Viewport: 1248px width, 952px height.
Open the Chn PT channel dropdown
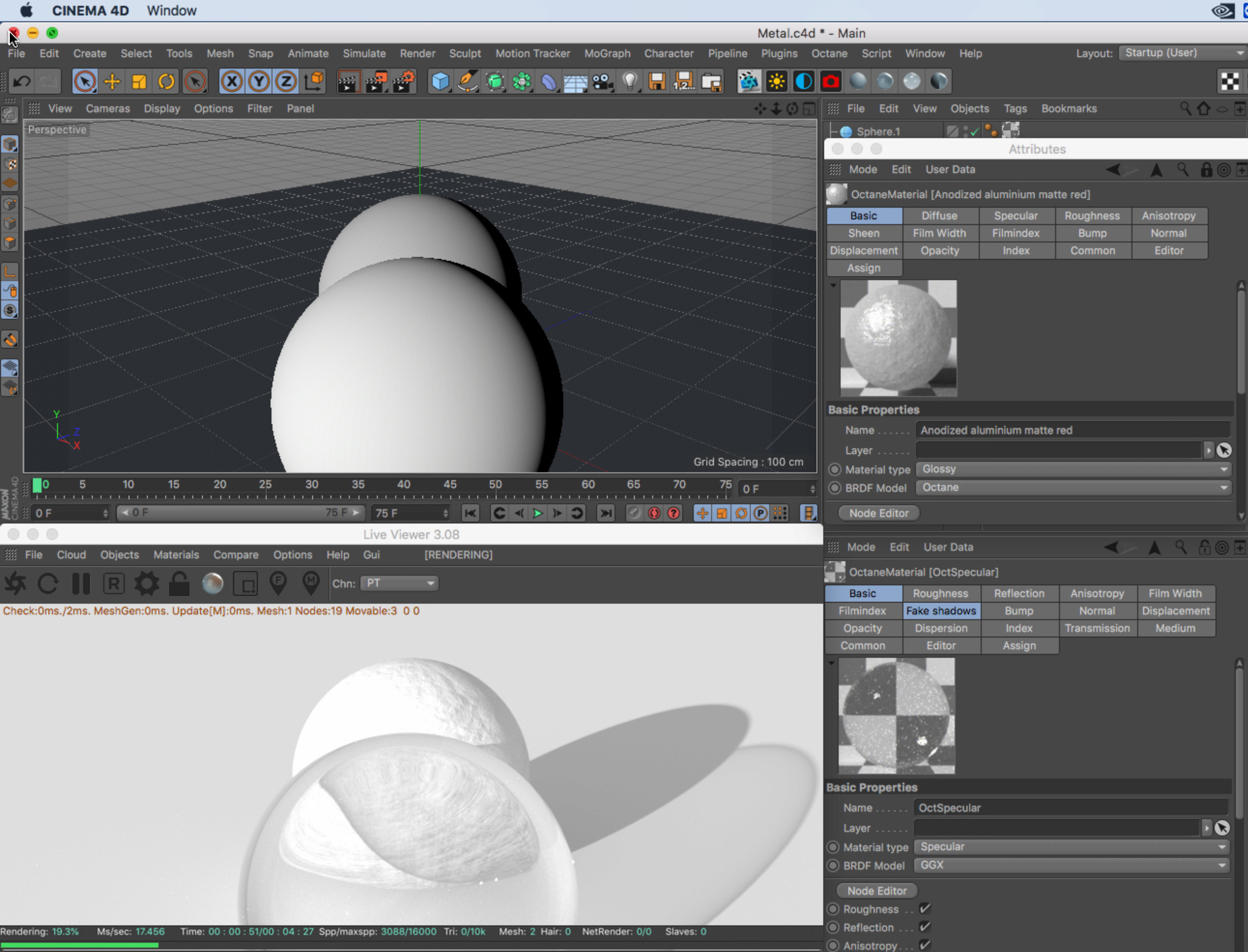(400, 583)
